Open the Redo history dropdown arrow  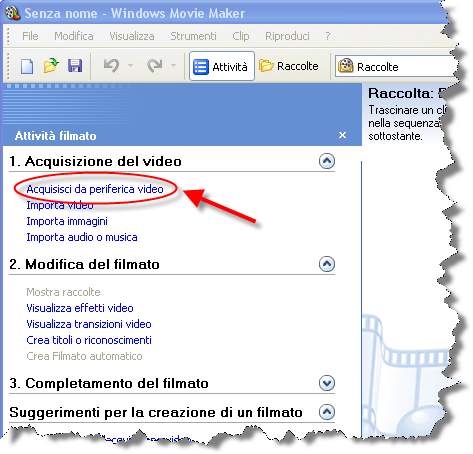(173, 66)
